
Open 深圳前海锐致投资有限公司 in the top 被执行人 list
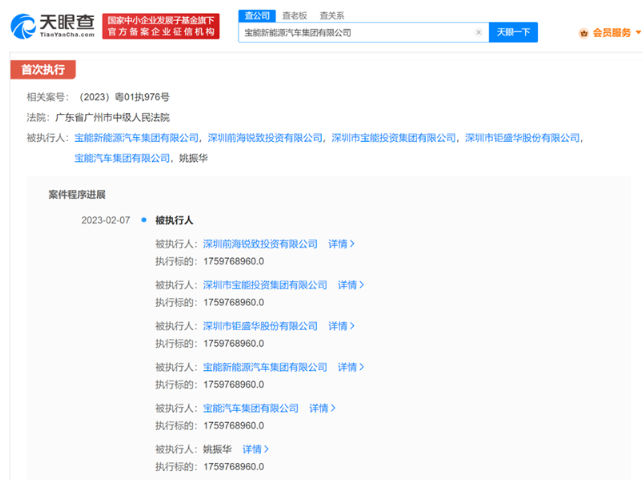[265, 138]
